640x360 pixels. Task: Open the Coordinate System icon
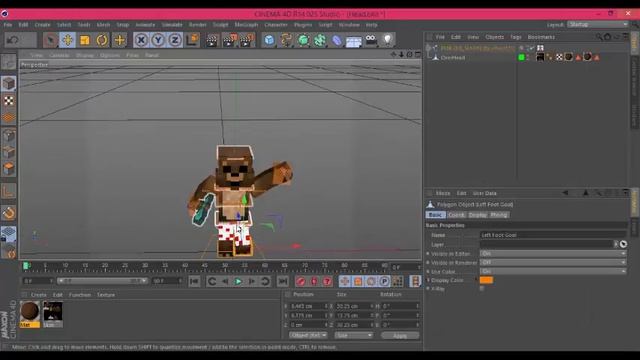click(x=192, y=40)
